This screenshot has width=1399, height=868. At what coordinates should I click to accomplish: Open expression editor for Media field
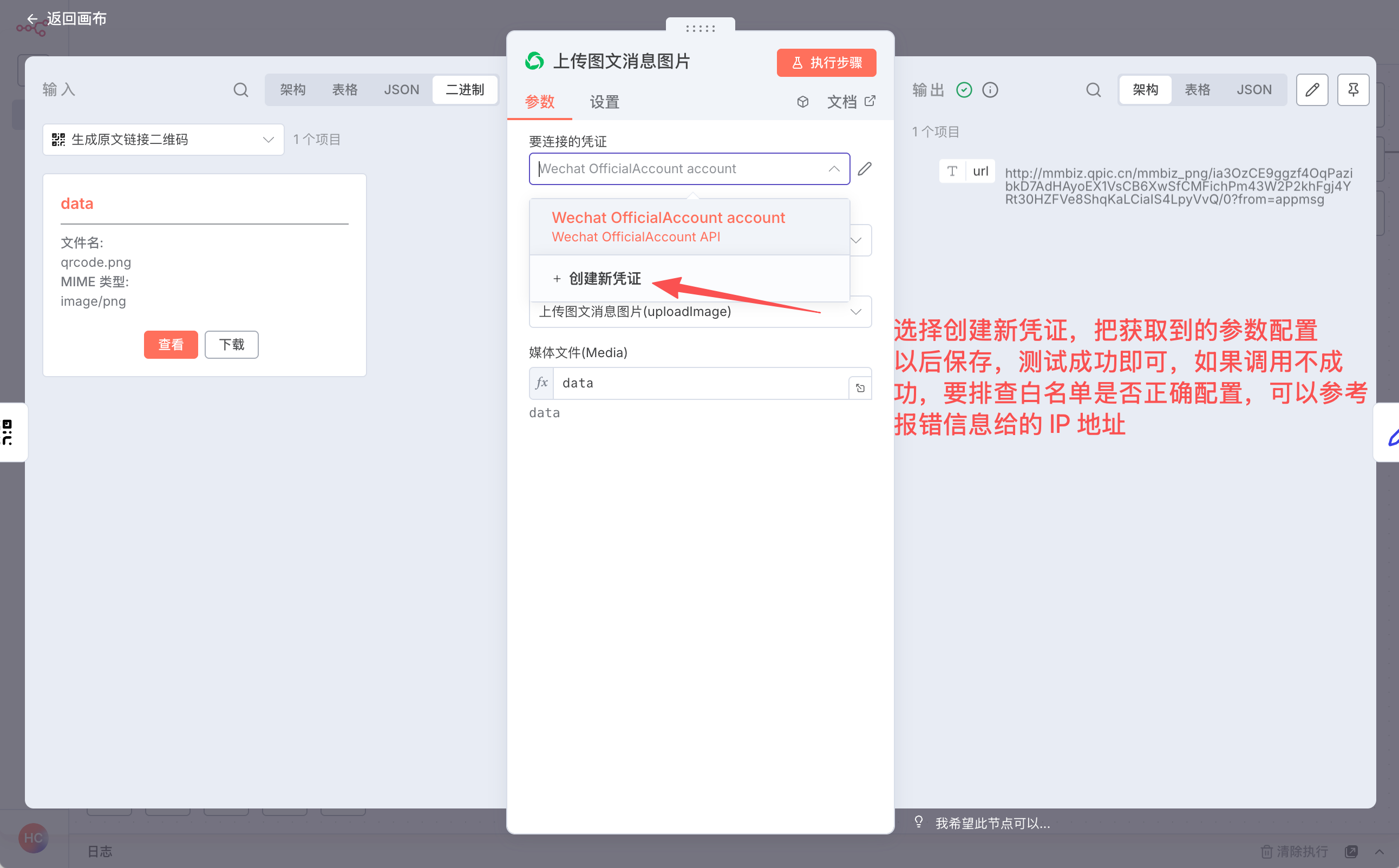click(x=860, y=388)
